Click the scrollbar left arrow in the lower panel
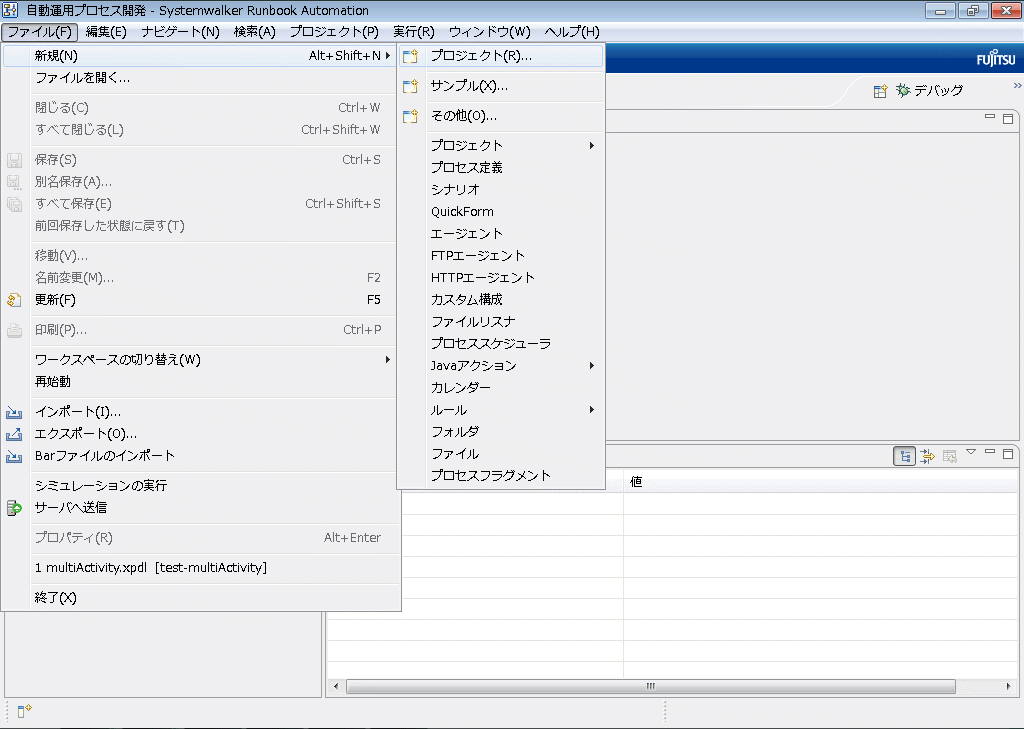 336,687
